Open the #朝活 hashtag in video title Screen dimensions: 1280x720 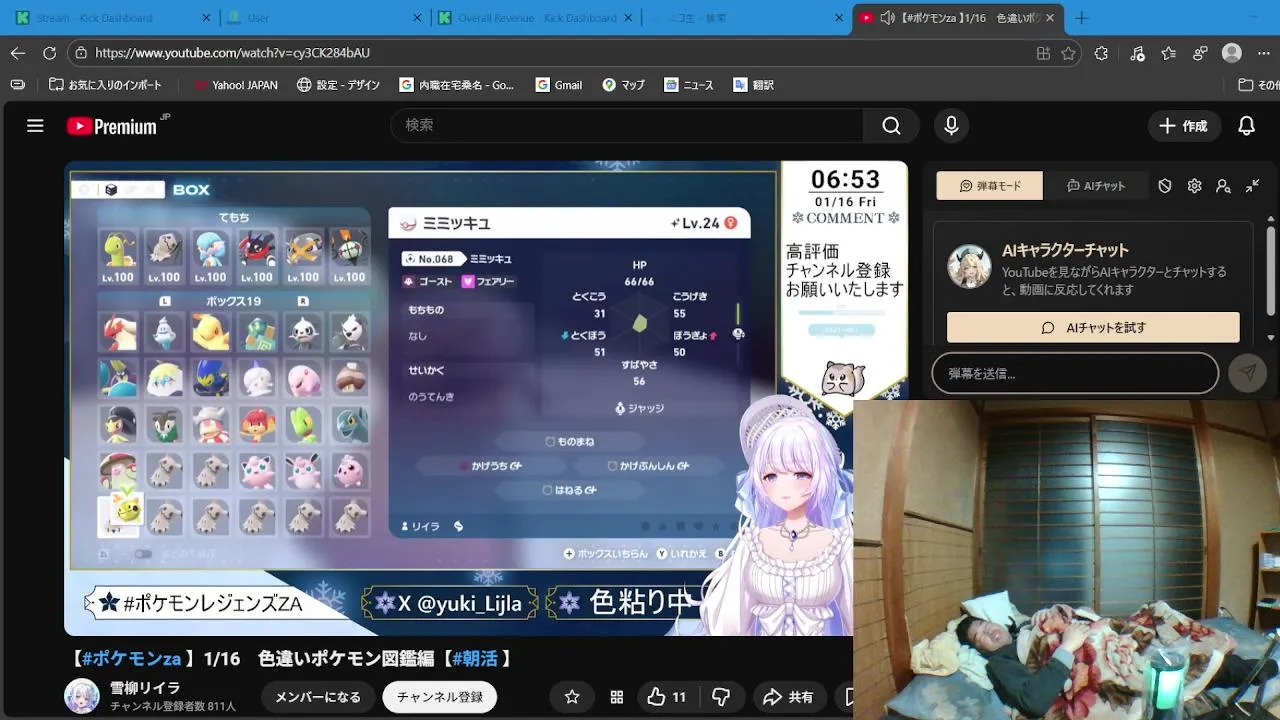(475, 658)
